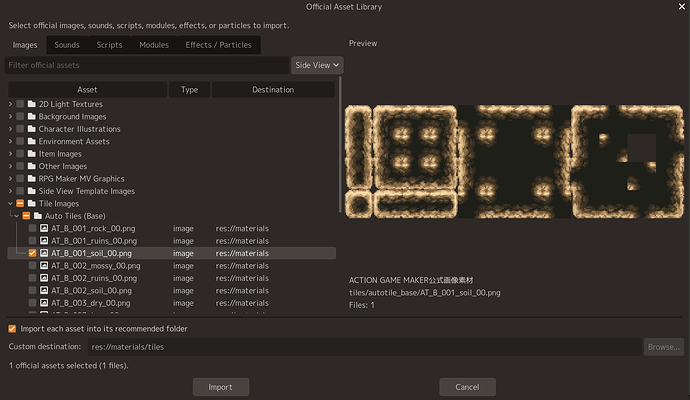The image size is (690, 400).
Task: Click the Character Illustrations folder icon
Action: (31, 129)
